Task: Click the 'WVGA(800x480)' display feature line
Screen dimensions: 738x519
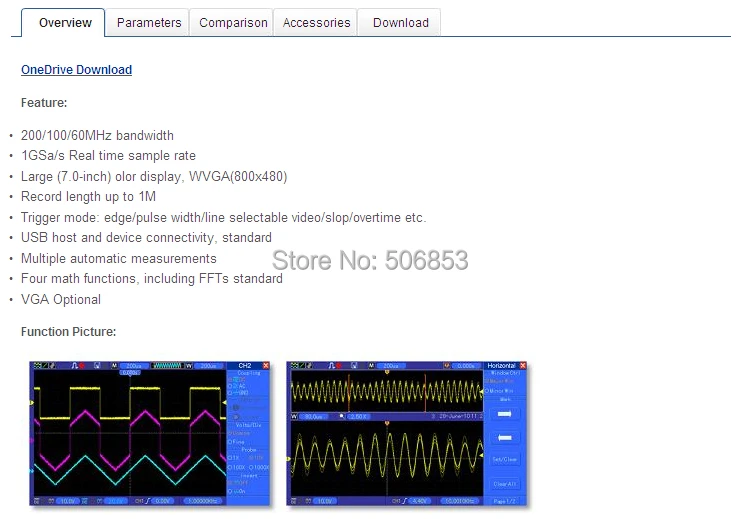Action: point(154,176)
